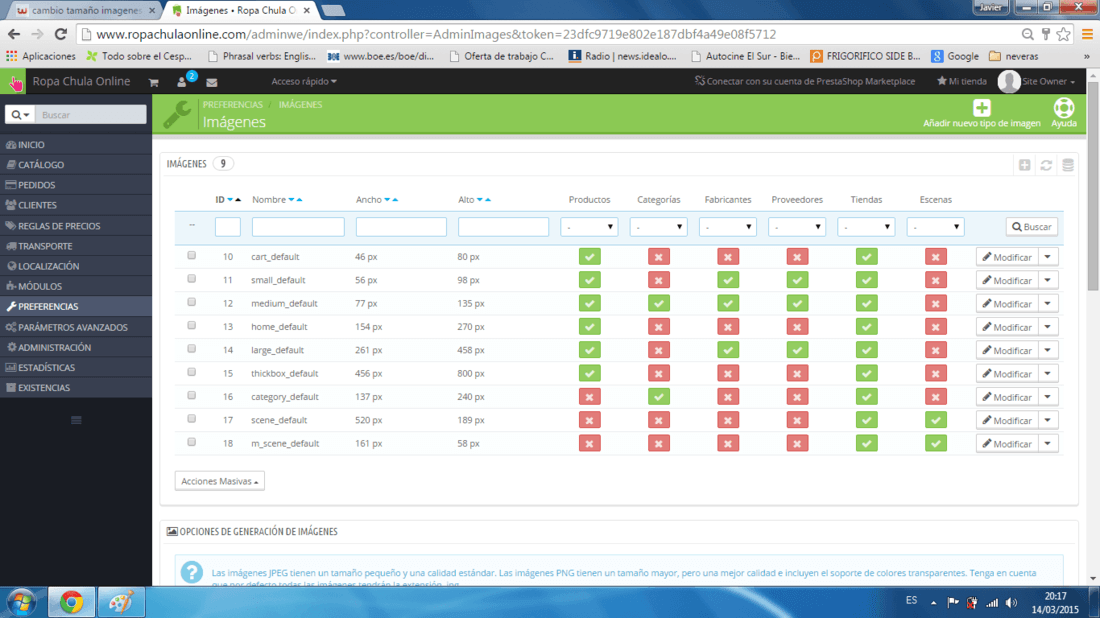Refresh the Imágenes list
The height and width of the screenshot is (618, 1100).
pos(1046,165)
